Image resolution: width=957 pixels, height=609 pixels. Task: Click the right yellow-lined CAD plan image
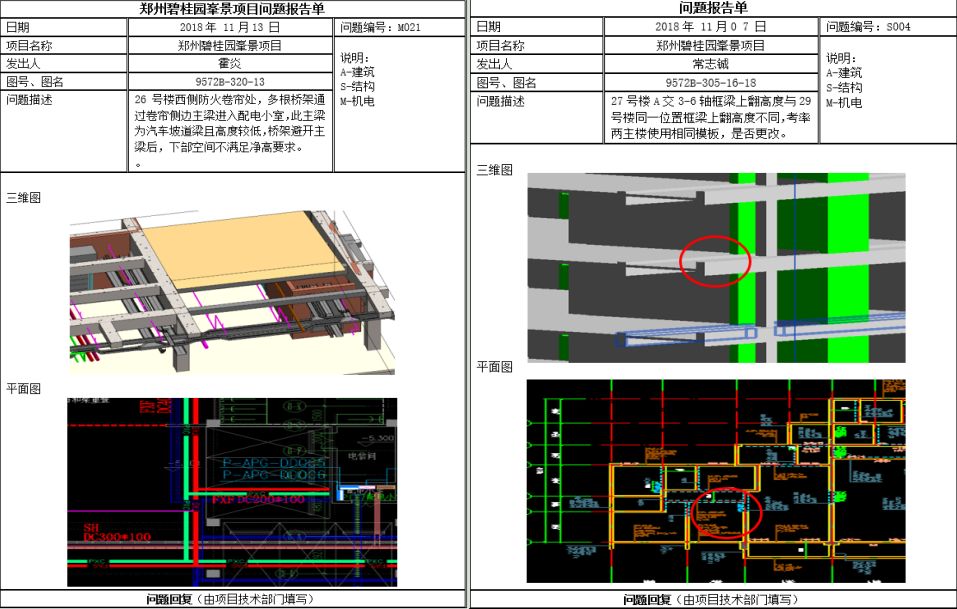coord(716,480)
